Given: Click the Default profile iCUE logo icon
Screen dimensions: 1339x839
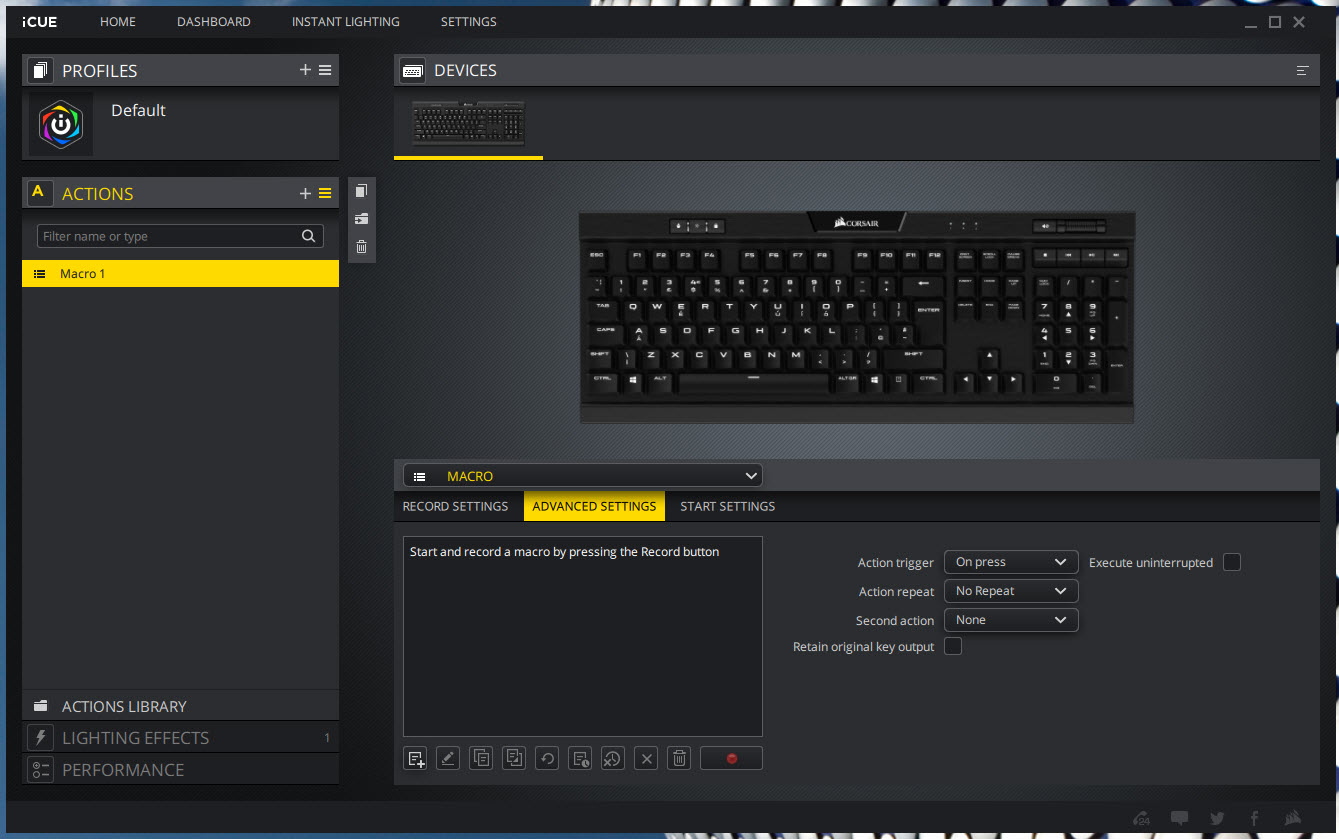Looking at the screenshot, I should pyautogui.click(x=61, y=125).
